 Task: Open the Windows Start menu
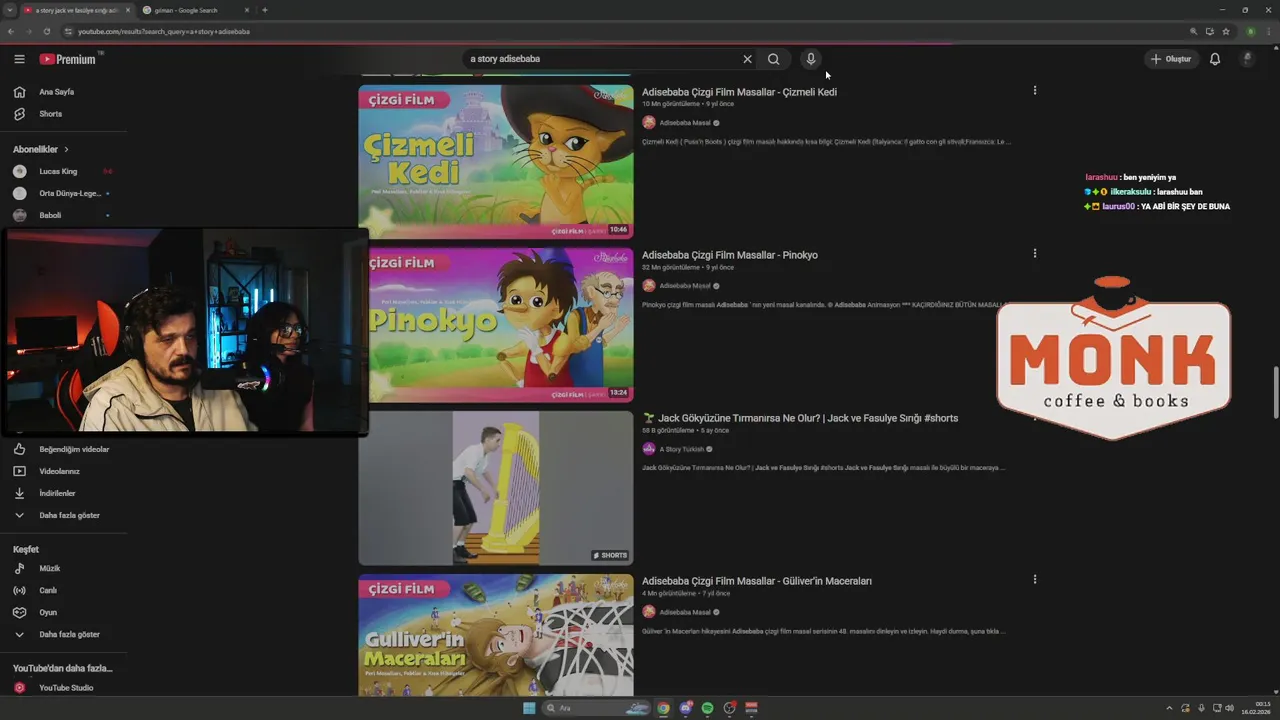529,708
